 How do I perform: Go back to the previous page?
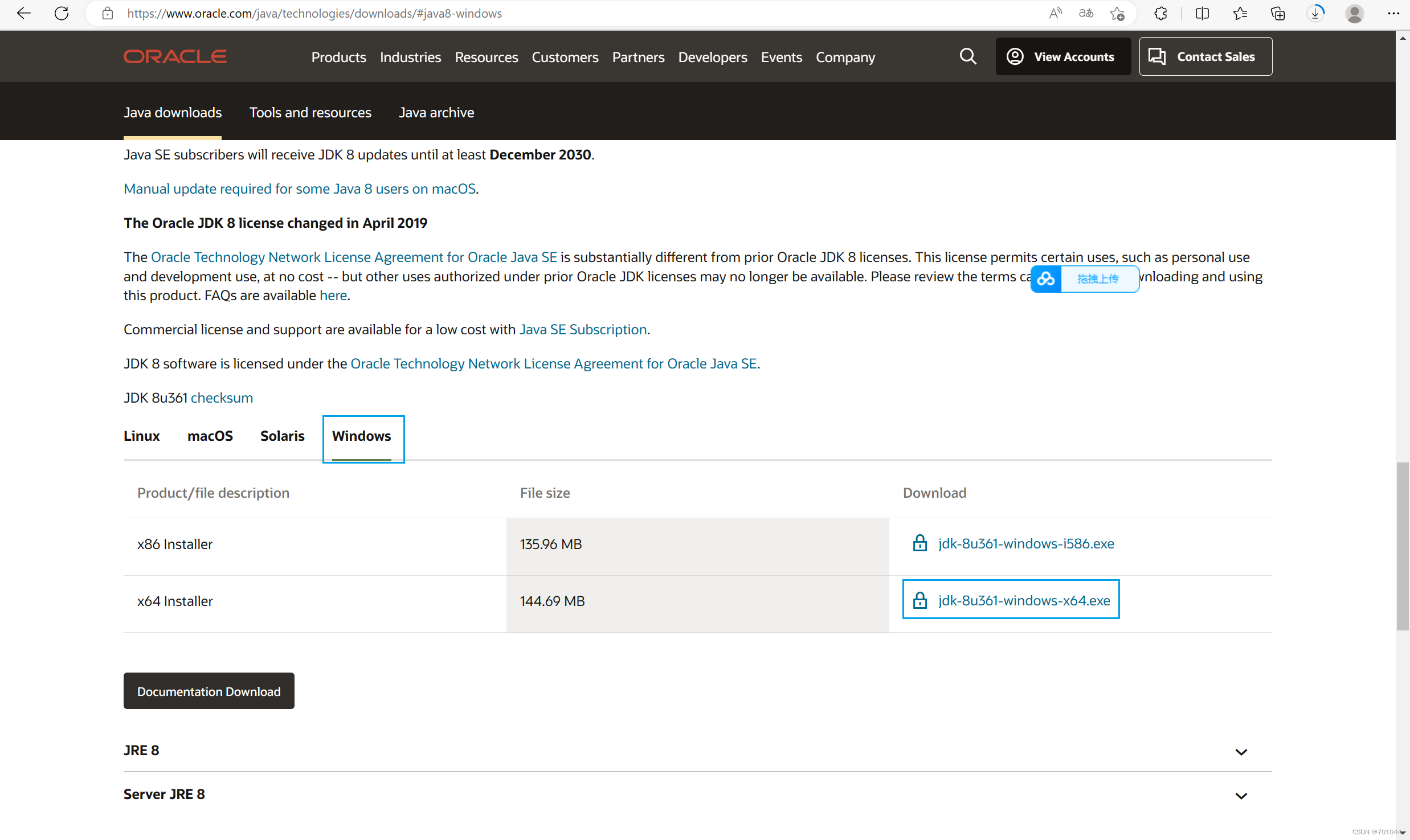tap(24, 13)
